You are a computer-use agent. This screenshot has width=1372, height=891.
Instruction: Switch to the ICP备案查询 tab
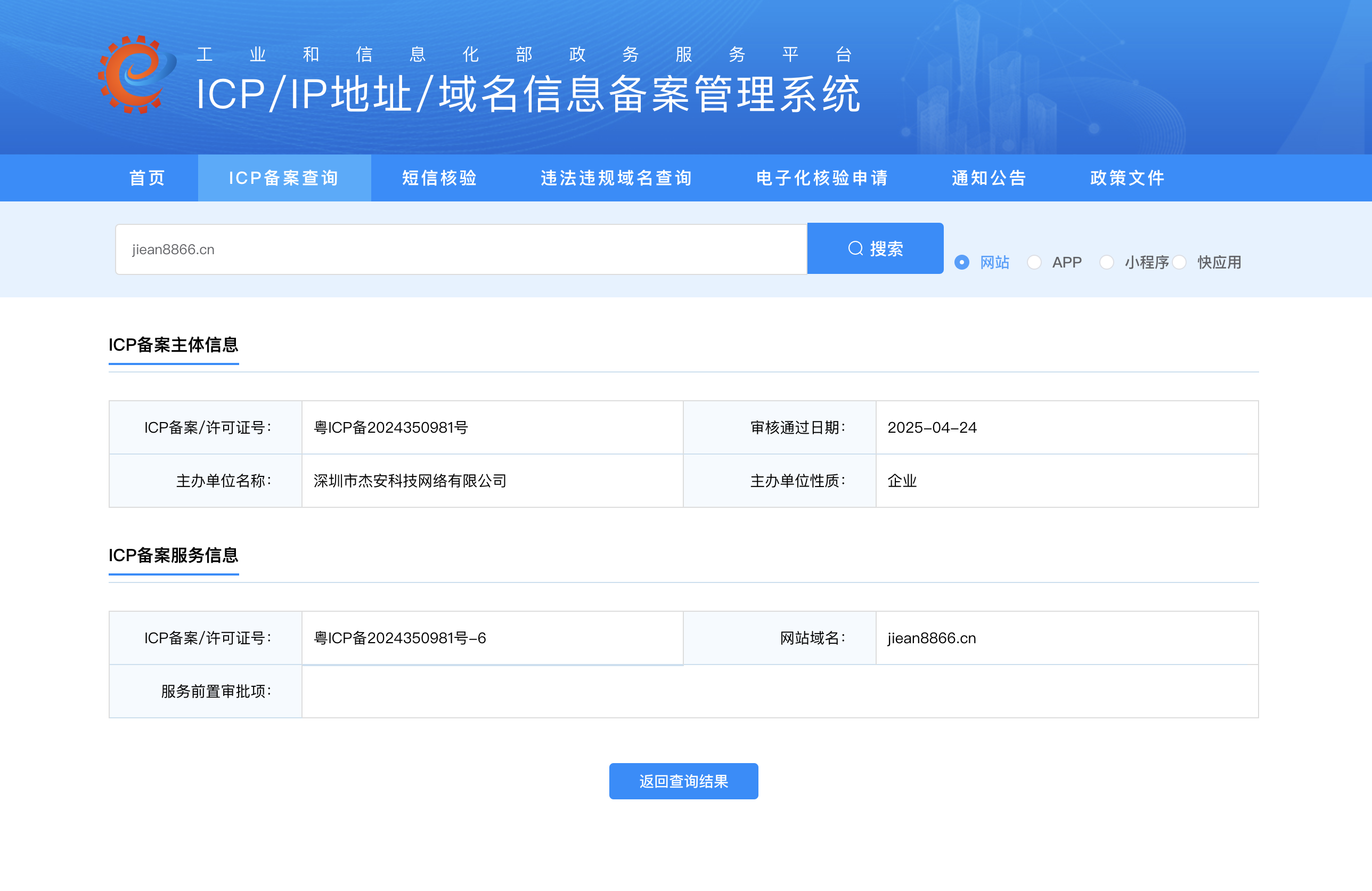284,177
